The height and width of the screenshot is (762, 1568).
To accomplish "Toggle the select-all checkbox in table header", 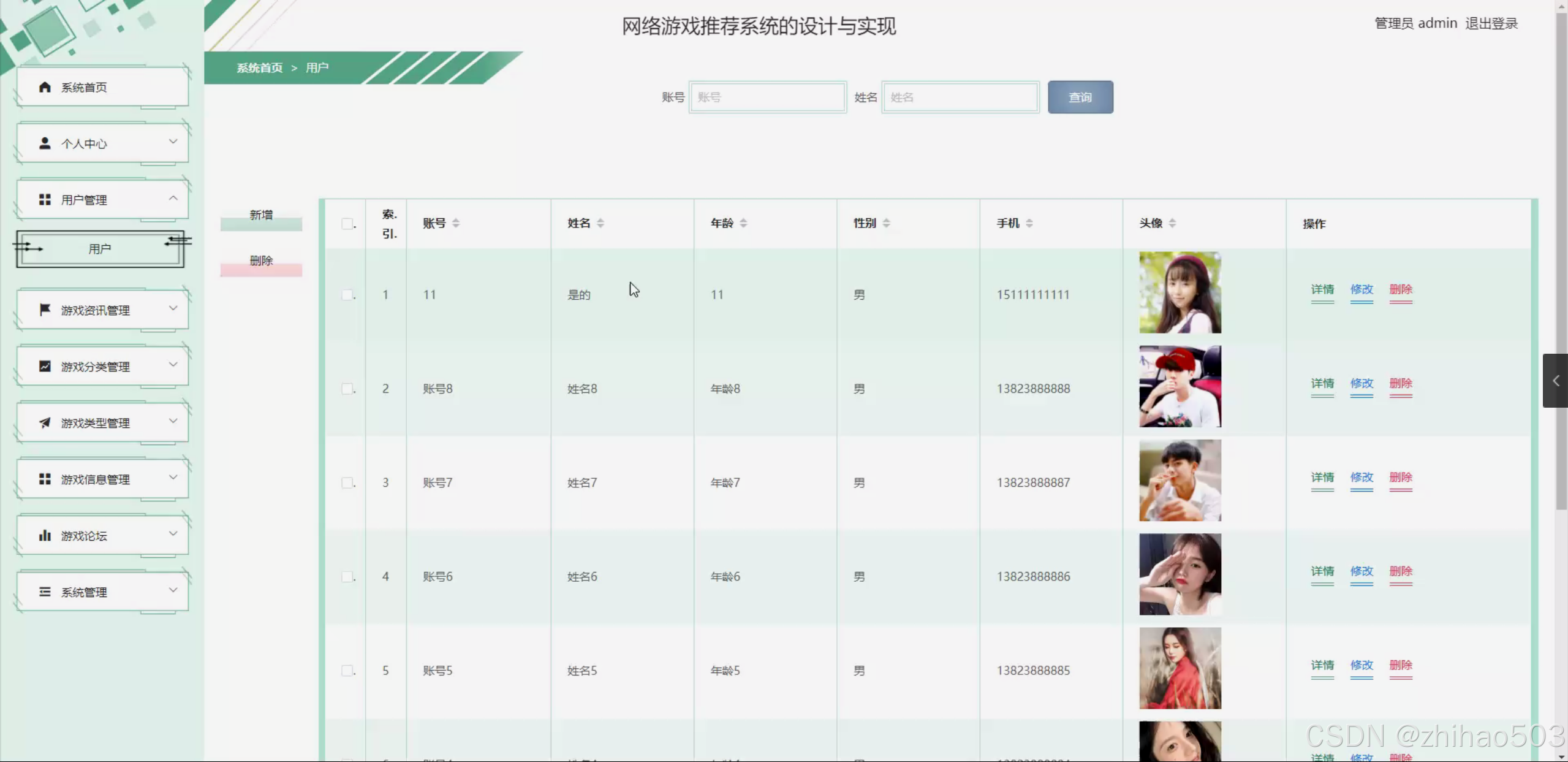I will click(347, 224).
